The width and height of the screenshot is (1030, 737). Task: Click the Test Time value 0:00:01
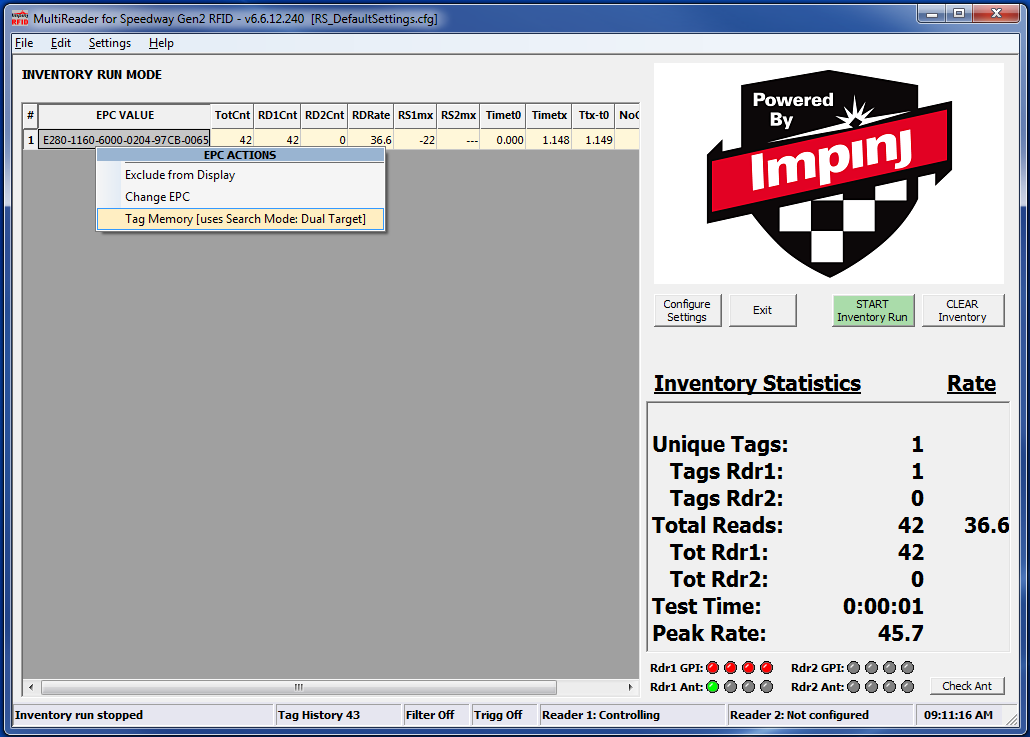pos(883,606)
